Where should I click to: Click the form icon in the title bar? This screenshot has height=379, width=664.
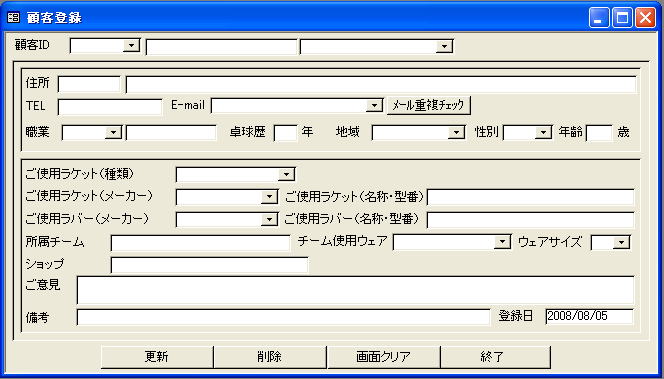coord(14,18)
